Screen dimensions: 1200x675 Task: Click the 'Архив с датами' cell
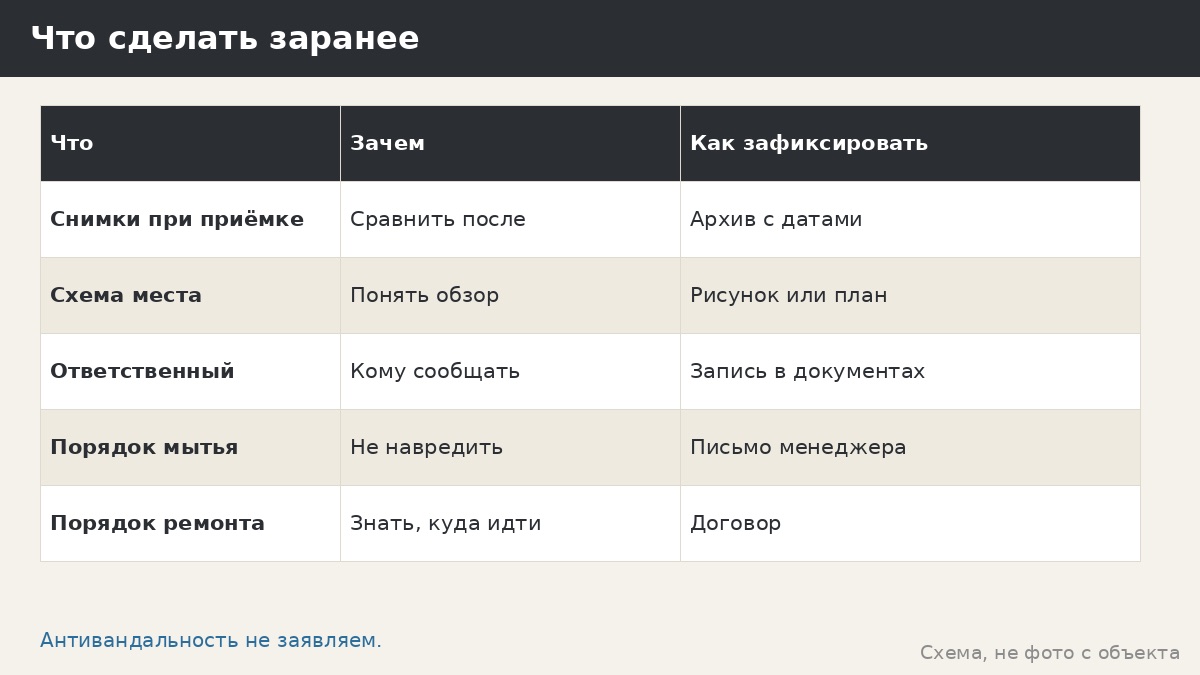pyautogui.click(x=910, y=219)
